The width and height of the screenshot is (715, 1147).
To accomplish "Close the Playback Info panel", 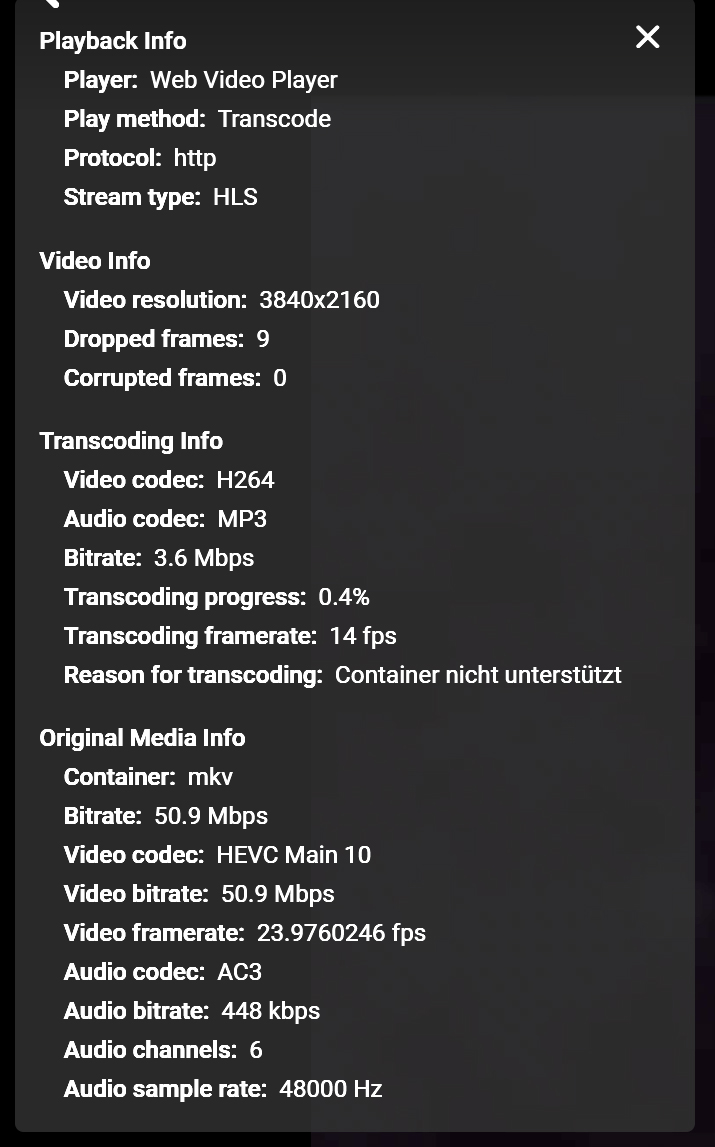I will 648,37.
